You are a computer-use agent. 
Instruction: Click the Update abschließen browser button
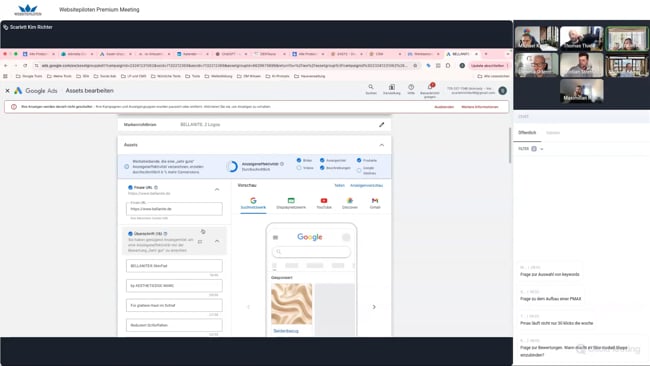pyautogui.click(x=488, y=65)
